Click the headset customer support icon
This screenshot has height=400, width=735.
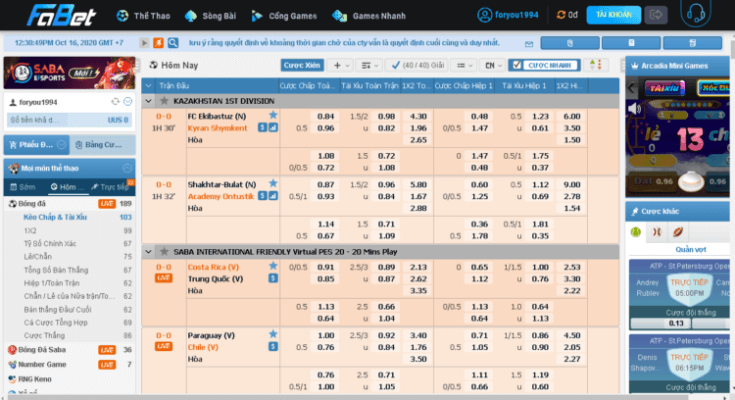[696, 15]
